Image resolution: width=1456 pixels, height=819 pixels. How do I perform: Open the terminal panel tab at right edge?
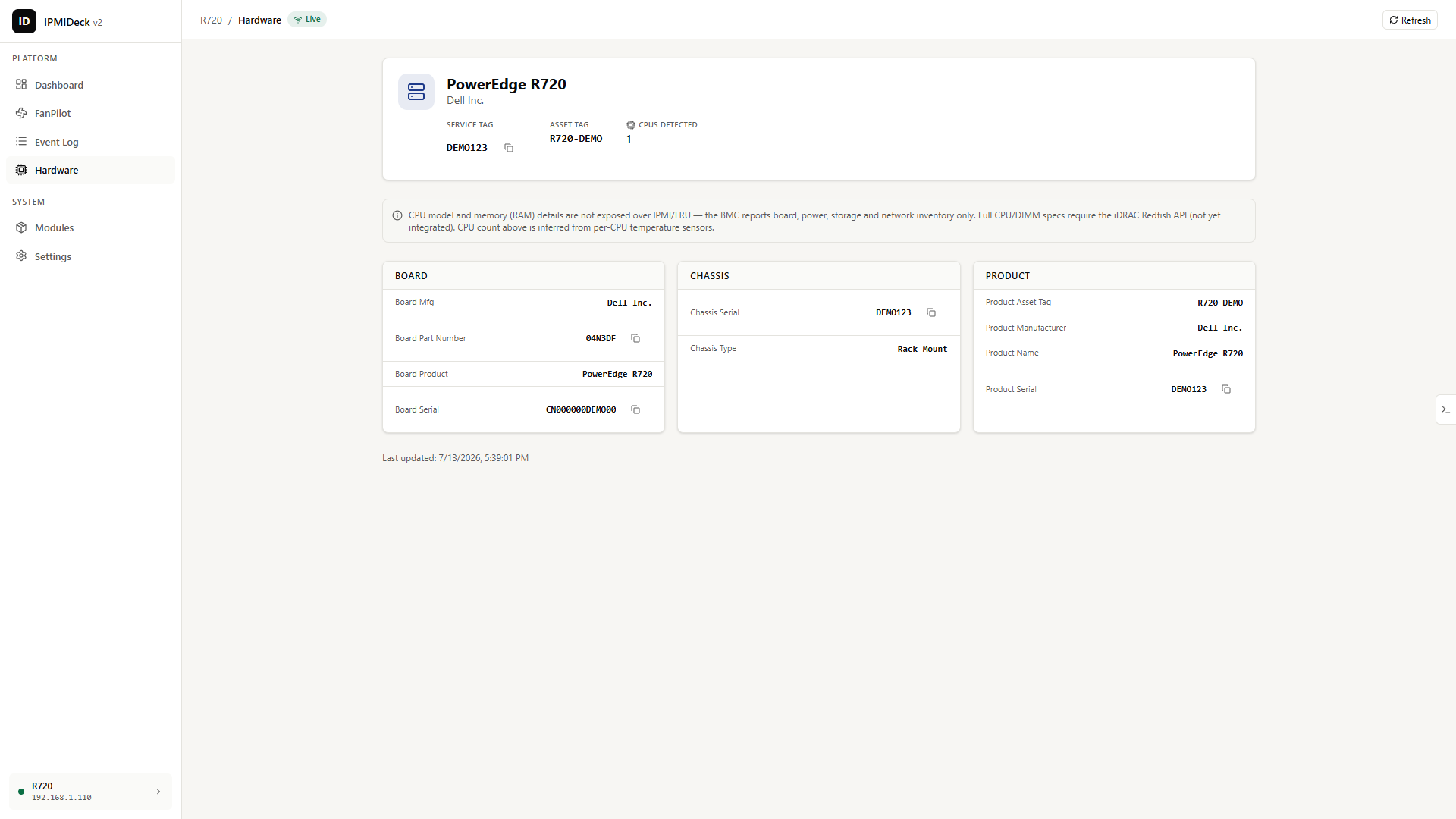1445,409
